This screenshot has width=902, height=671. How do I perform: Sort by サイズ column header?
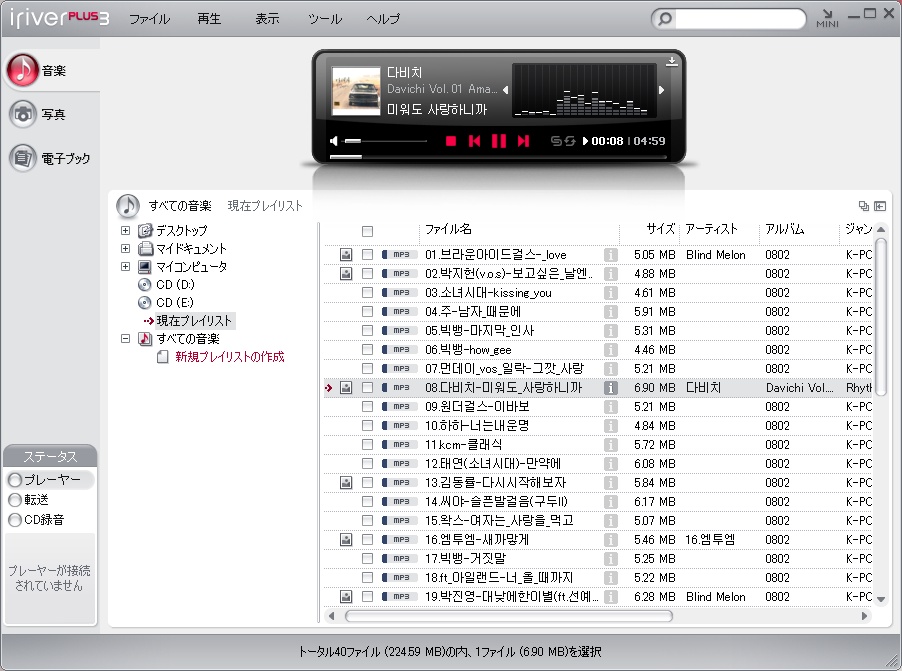(660, 229)
